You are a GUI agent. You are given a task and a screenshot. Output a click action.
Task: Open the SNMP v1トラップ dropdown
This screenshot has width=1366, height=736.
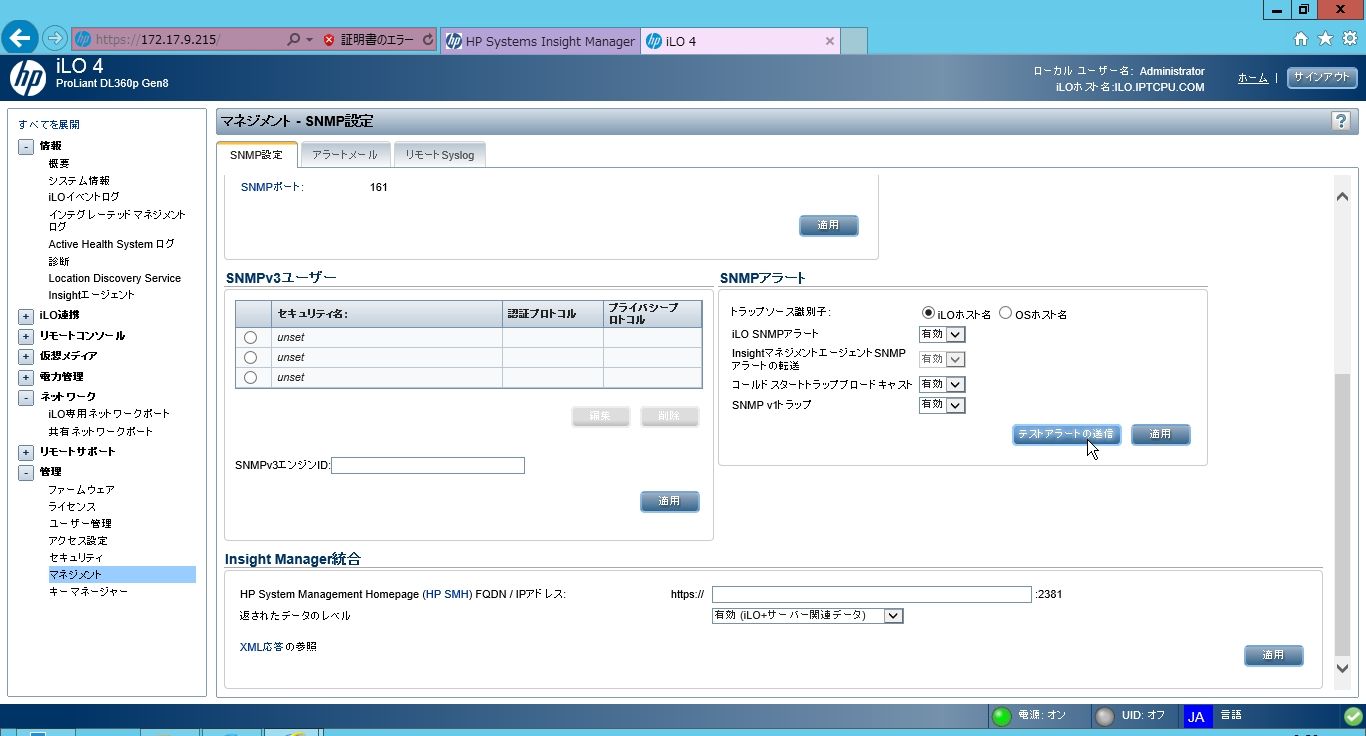tap(942, 405)
